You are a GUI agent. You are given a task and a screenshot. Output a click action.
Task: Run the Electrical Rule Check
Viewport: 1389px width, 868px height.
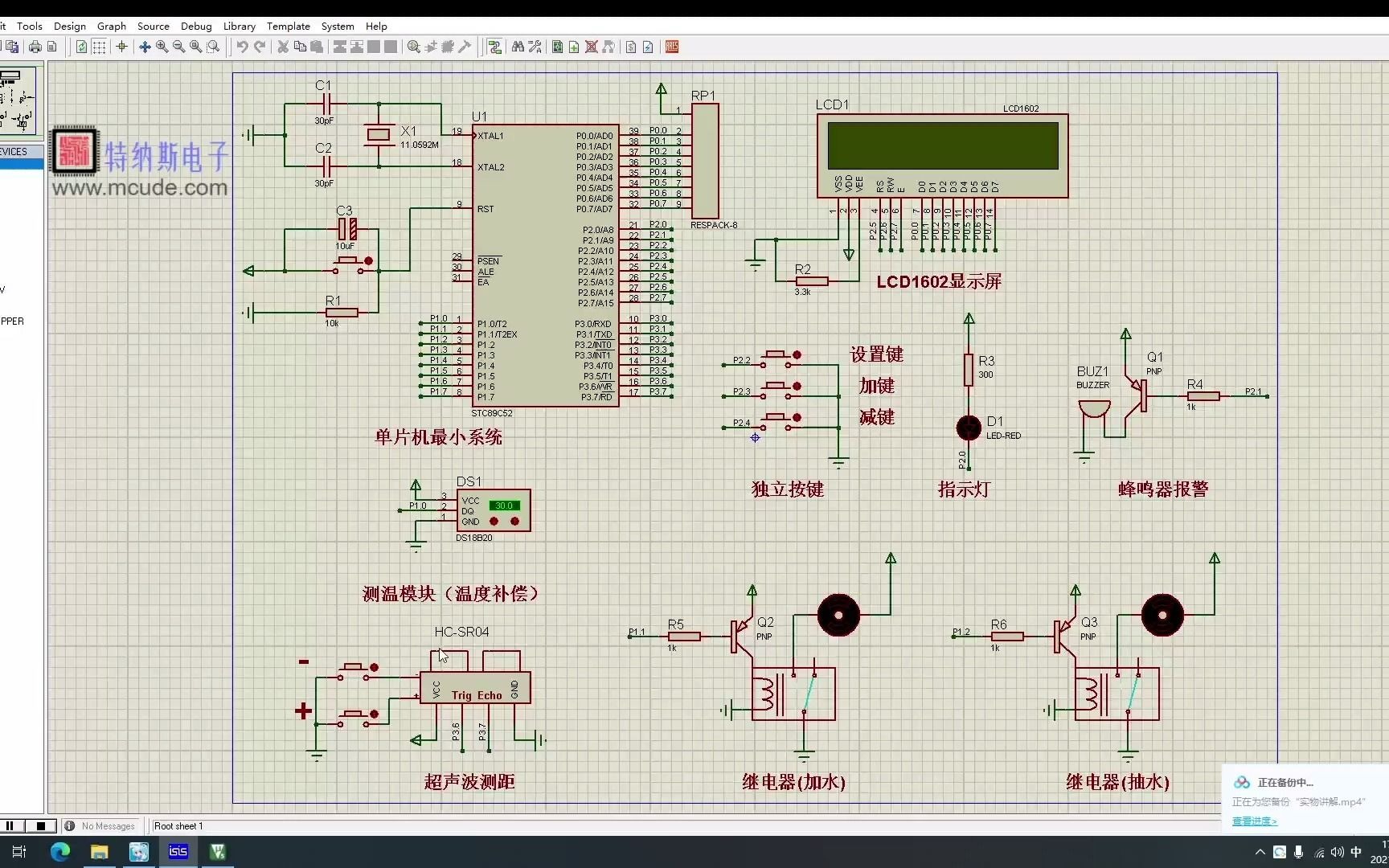[648, 47]
